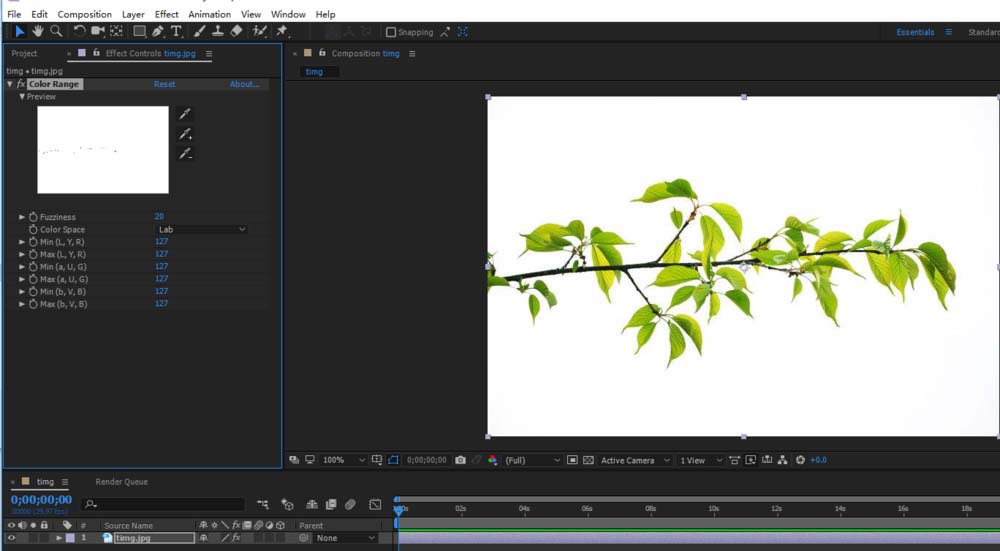The height and width of the screenshot is (551, 1000).
Task: Select the Hand tool
Action: coord(37,32)
